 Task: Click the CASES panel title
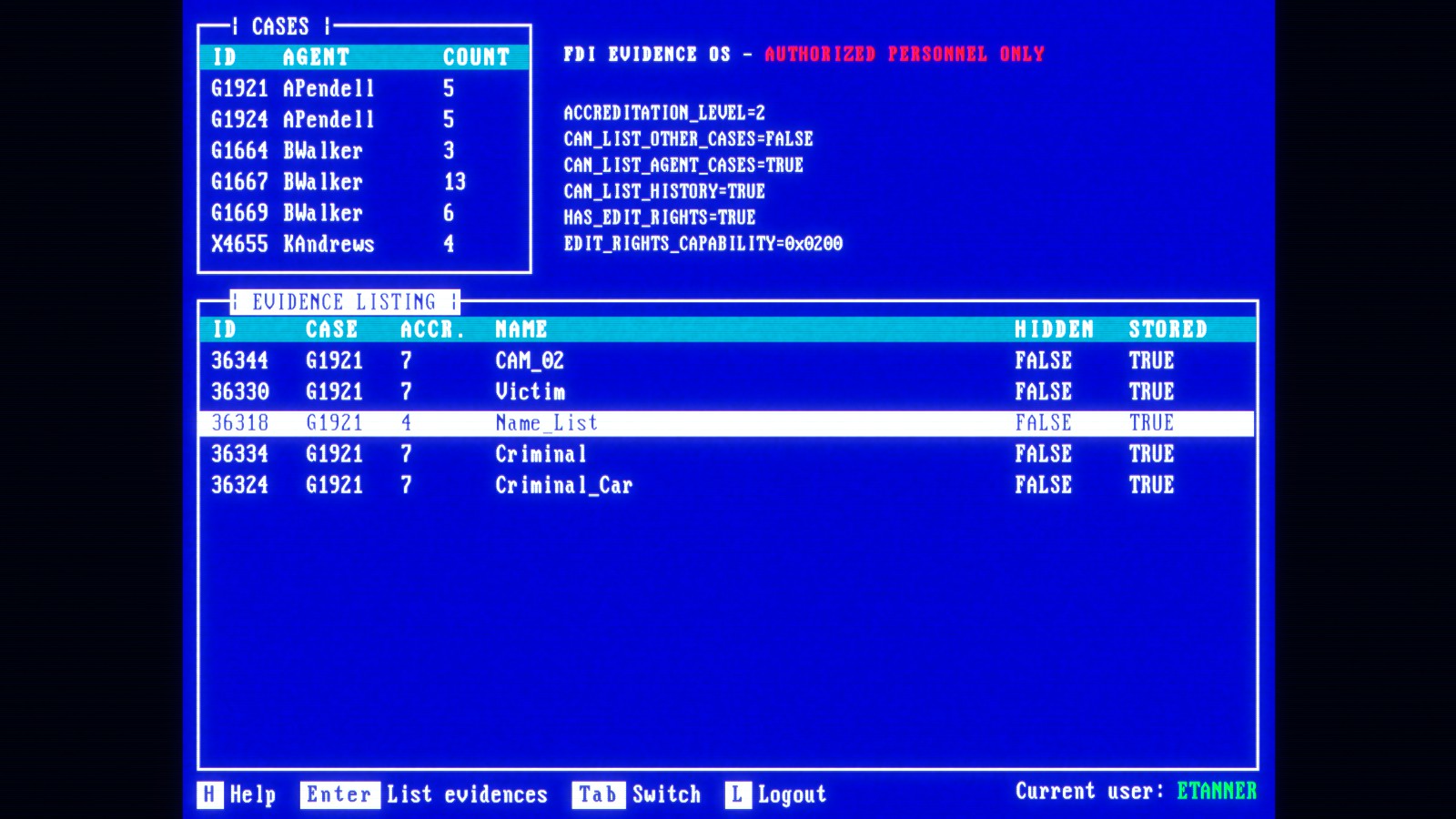click(282, 26)
